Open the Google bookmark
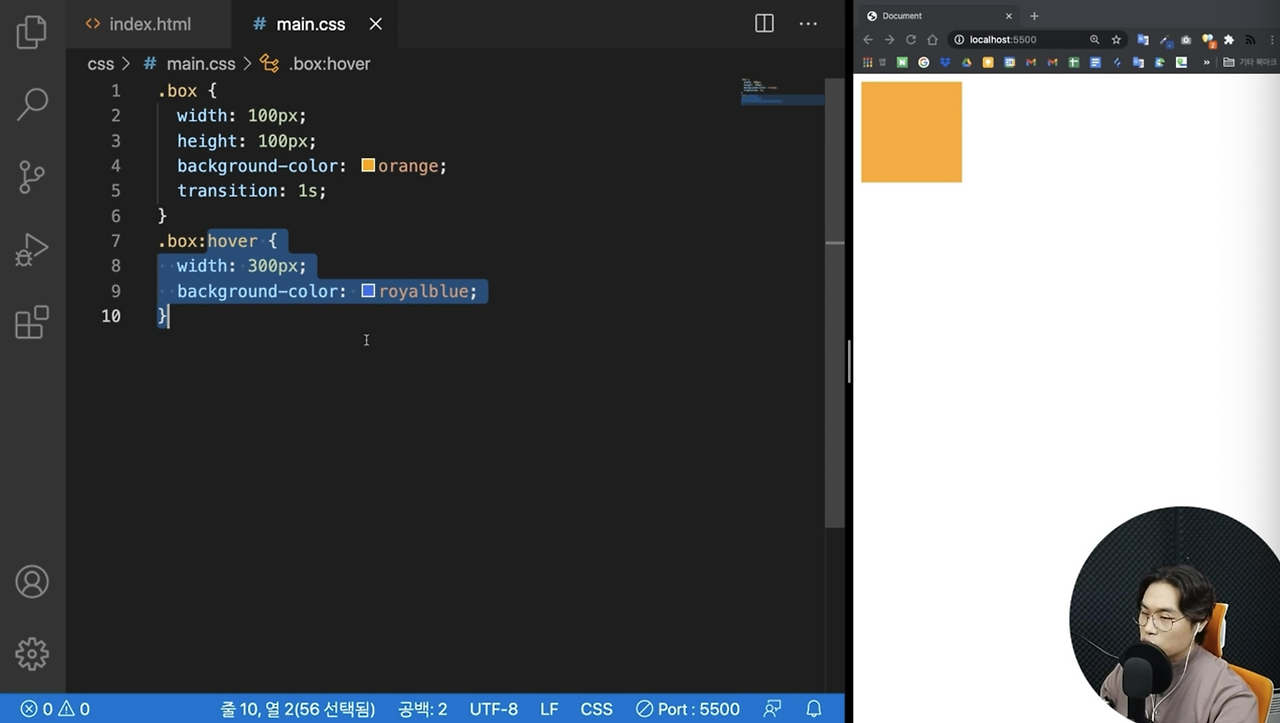 click(x=923, y=62)
